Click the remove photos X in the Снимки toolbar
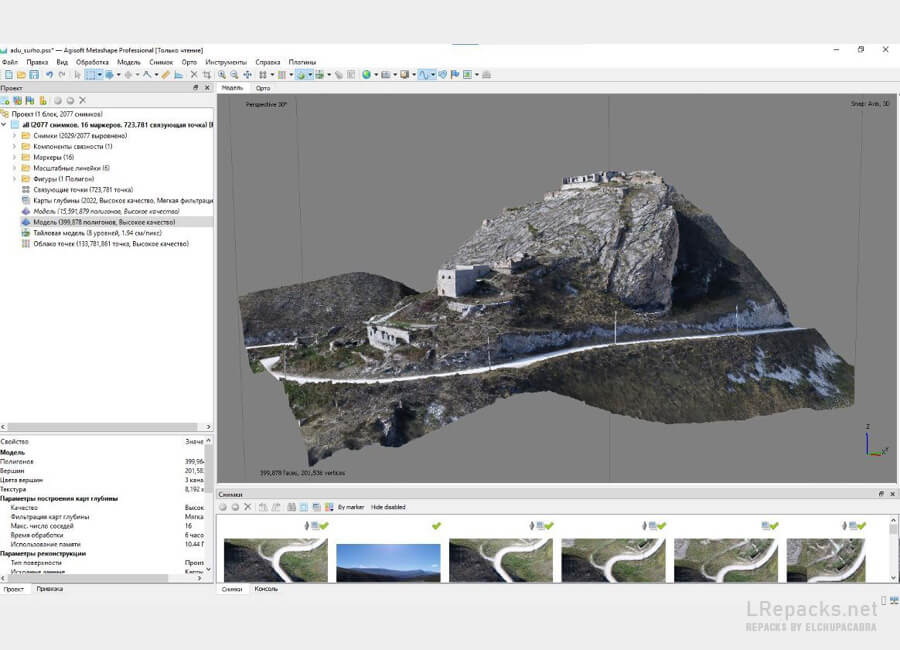The height and width of the screenshot is (650, 900). (x=248, y=507)
